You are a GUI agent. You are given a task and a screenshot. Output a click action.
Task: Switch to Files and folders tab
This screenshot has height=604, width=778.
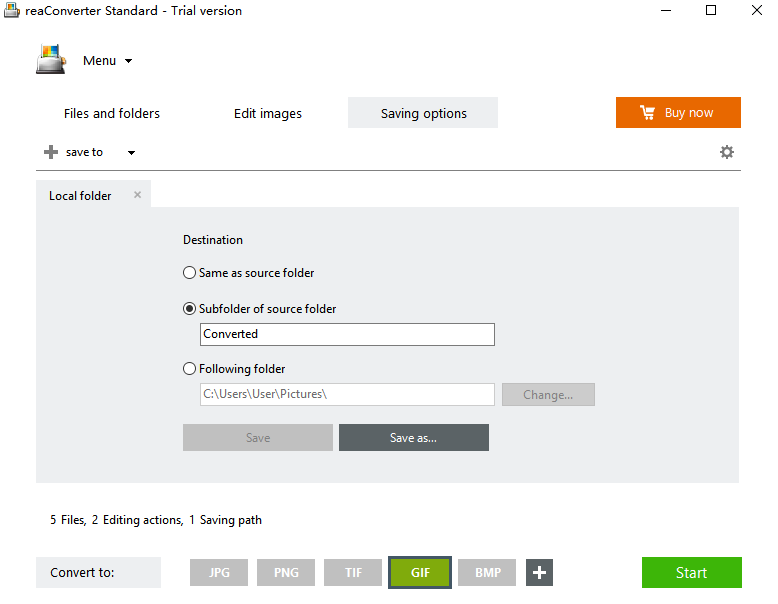[x=112, y=113]
